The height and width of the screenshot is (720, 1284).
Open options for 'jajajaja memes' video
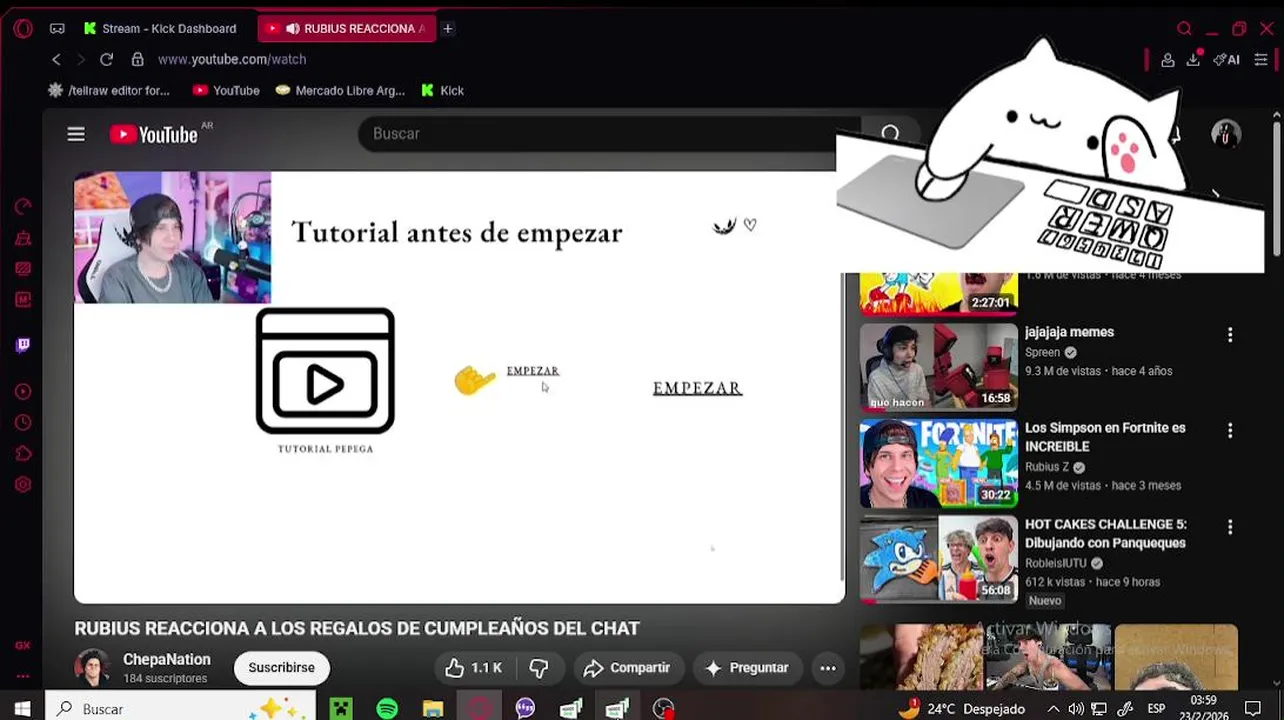tap(1230, 335)
